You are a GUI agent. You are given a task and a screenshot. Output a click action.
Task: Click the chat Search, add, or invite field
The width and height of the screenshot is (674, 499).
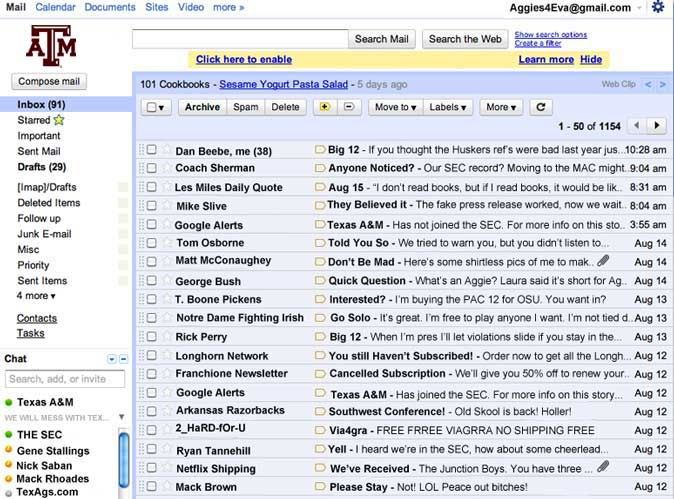point(65,379)
